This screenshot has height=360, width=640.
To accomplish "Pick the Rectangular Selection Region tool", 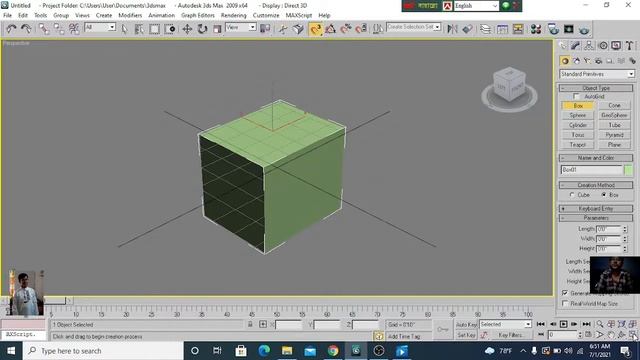I will point(154,29).
